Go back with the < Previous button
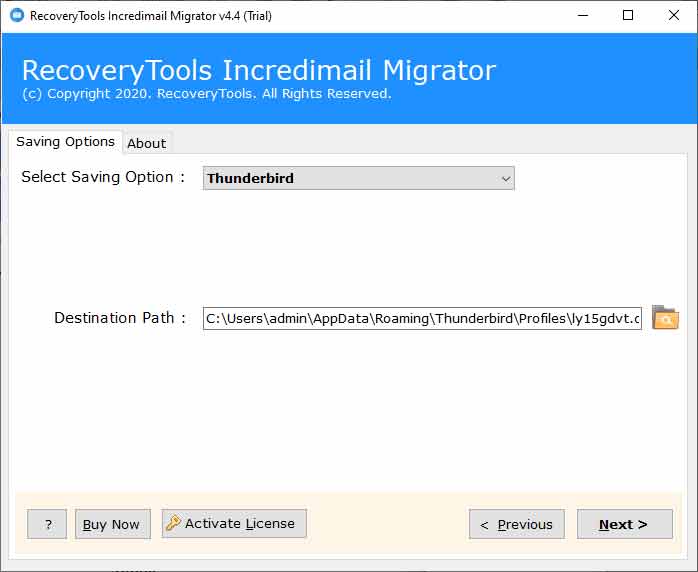The image size is (698, 572). [x=517, y=524]
